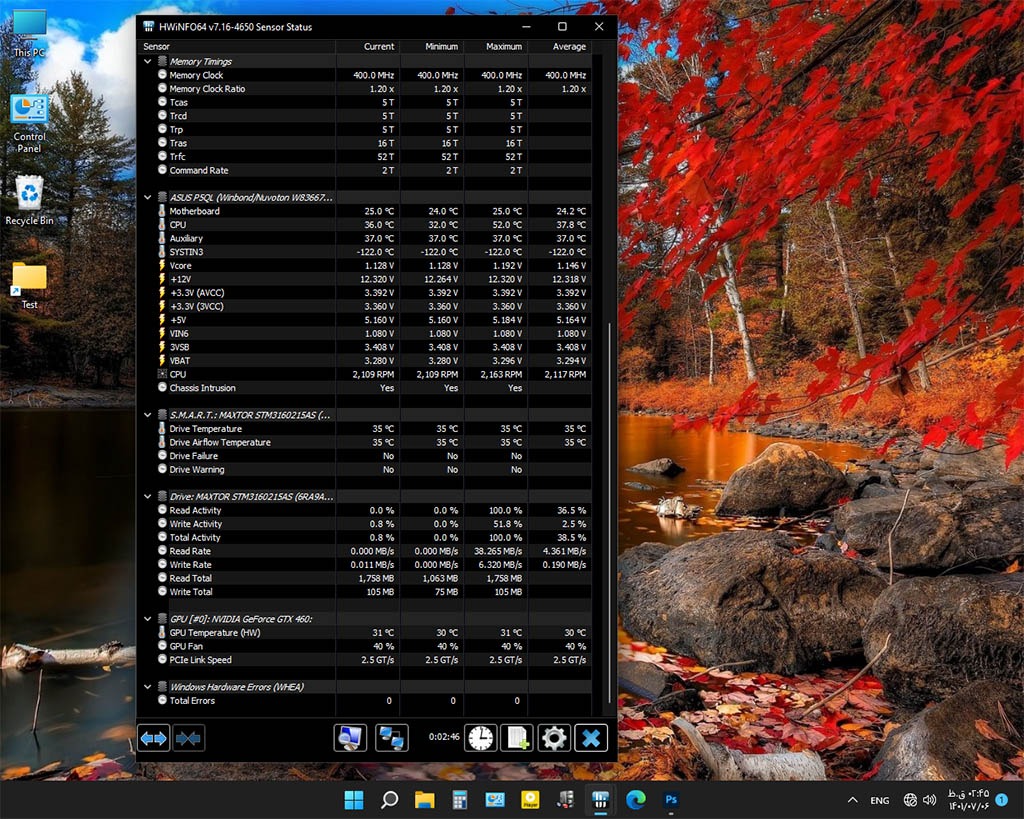Click the Current column header
Image resolution: width=1024 pixels, height=819 pixels.
[x=378, y=46]
